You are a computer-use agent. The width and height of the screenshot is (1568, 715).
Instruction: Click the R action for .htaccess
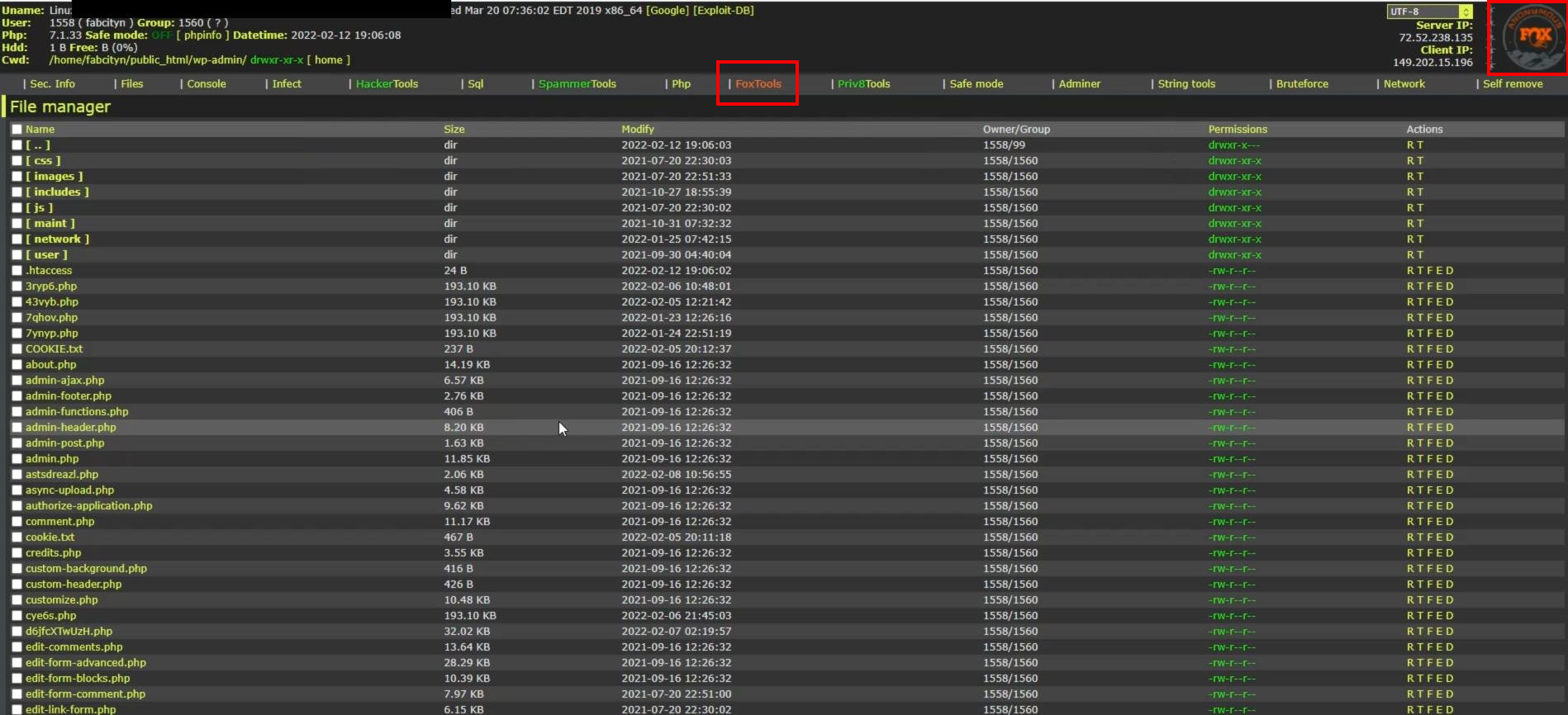pyautogui.click(x=1410, y=270)
